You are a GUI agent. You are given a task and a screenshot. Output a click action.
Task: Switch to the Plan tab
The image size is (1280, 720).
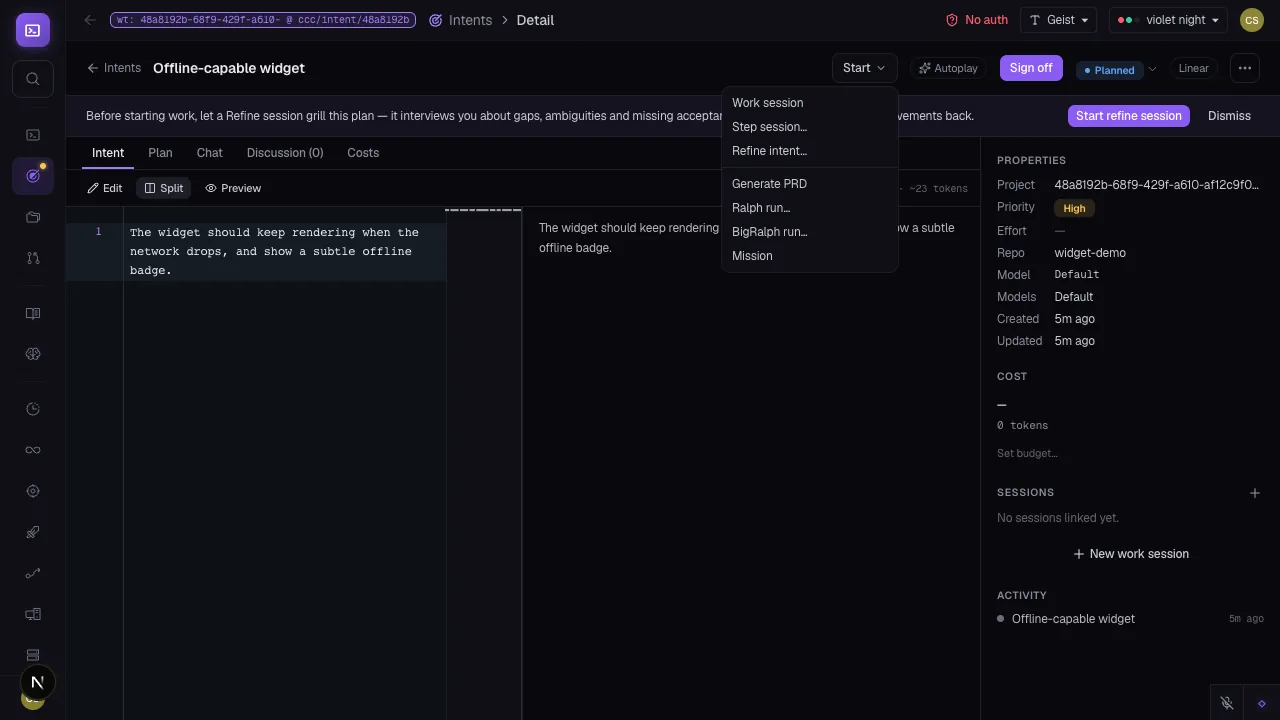pyautogui.click(x=160, y=153)
